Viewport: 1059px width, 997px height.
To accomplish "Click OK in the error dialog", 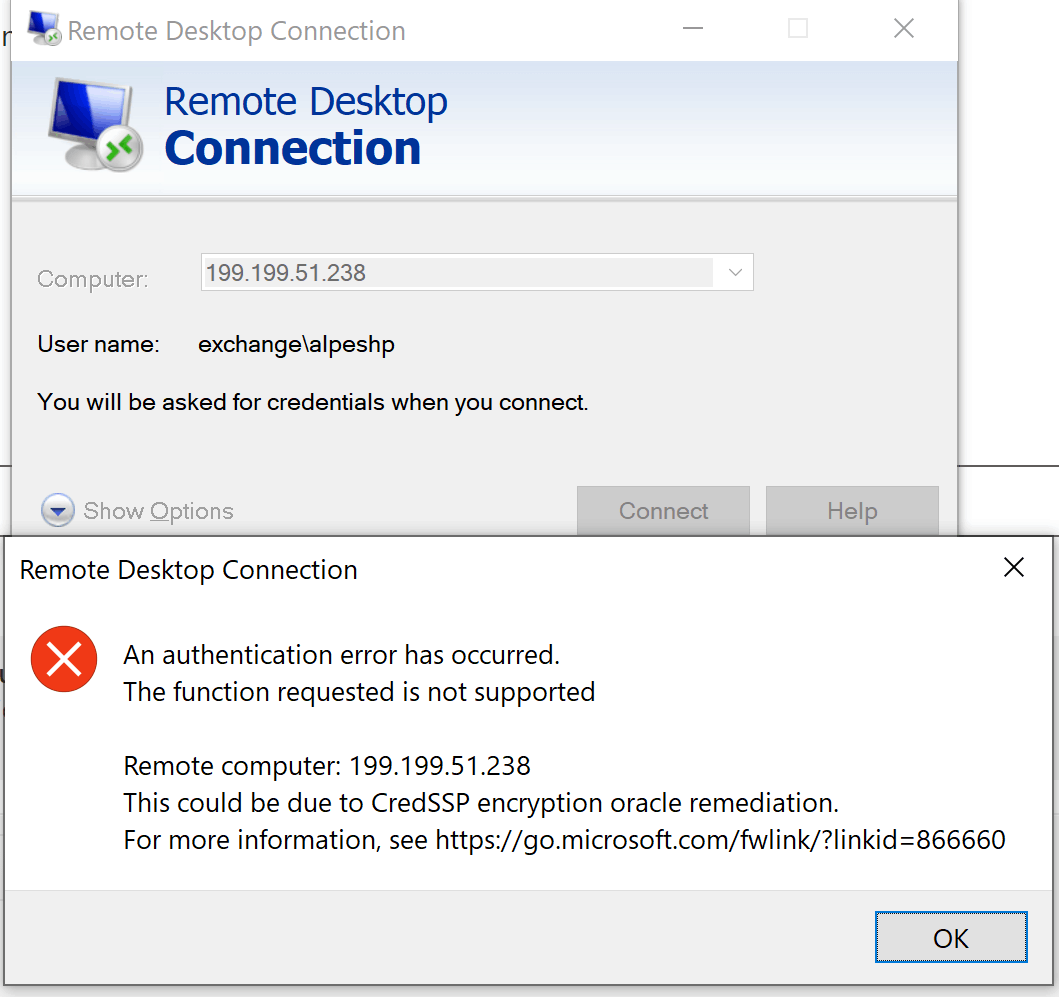I will point(951,938).
